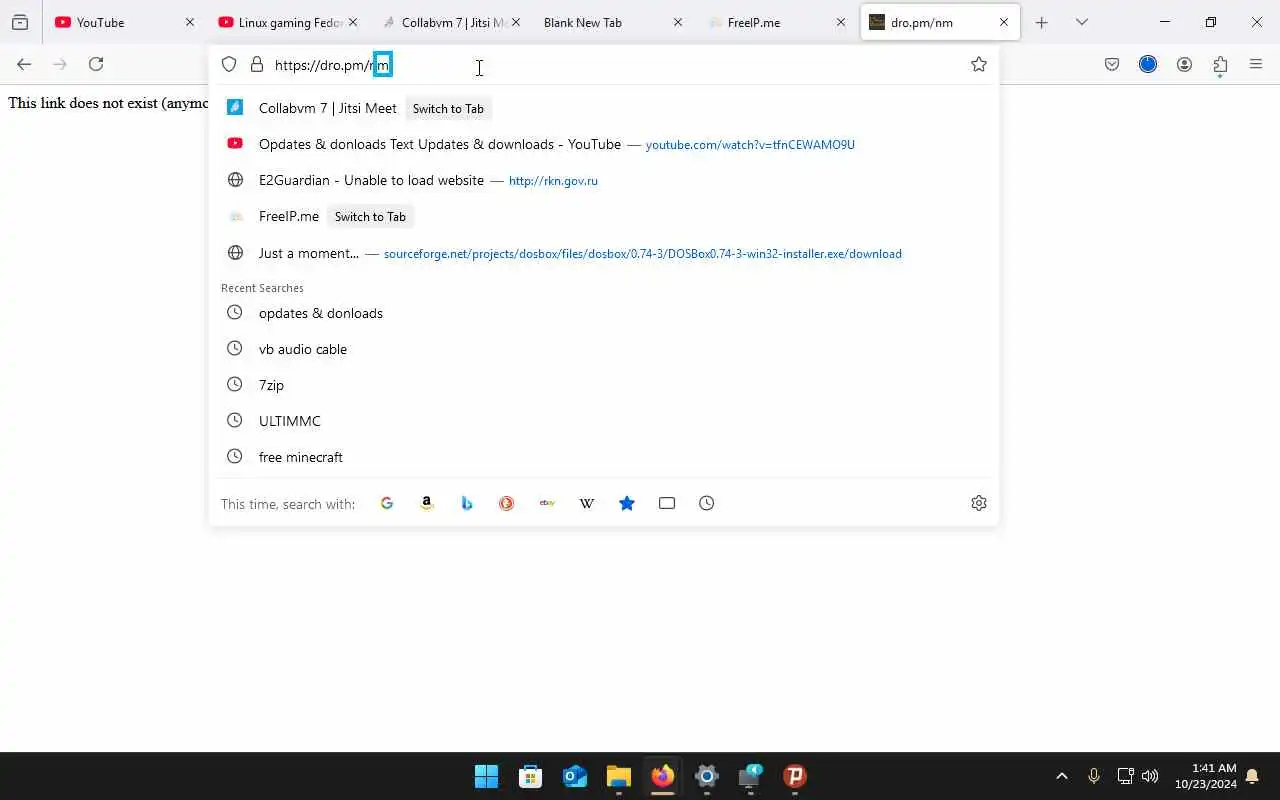Close the dro.pm/nm tab

[x=1003, y=22]
